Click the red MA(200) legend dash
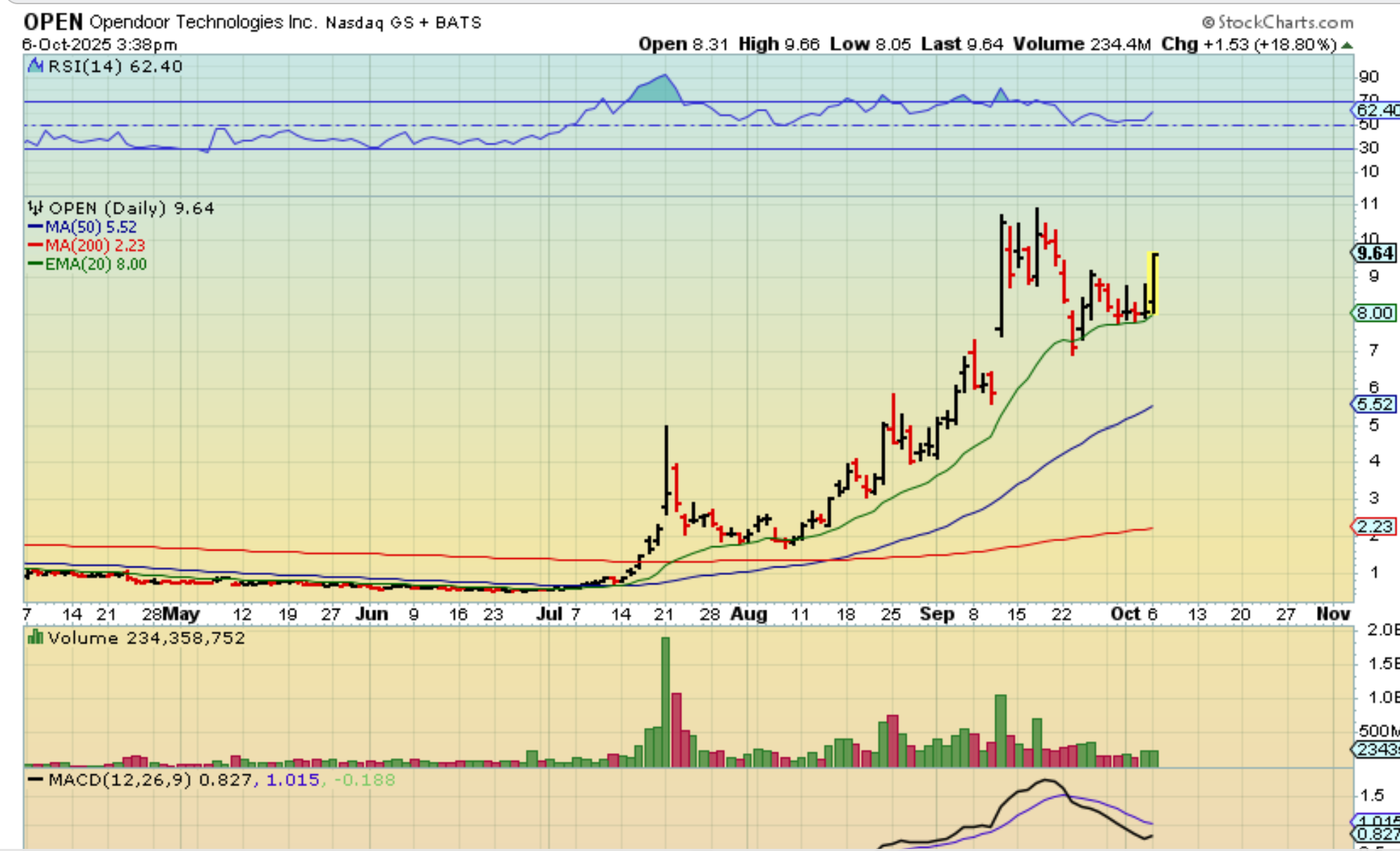The image size is (1400, 851). (35, 245)
